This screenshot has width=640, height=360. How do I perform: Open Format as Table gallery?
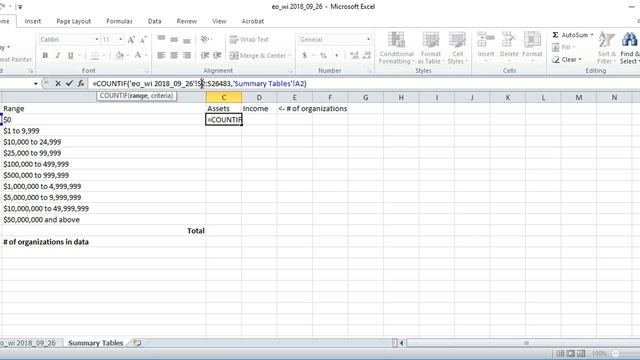[x=430, y=48]
